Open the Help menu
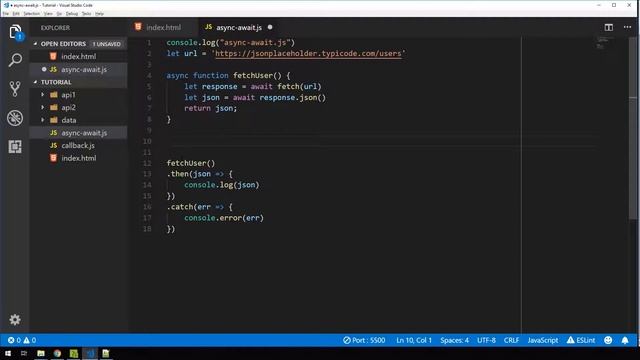This screenshot has height=360, width=640. [99, 13]
